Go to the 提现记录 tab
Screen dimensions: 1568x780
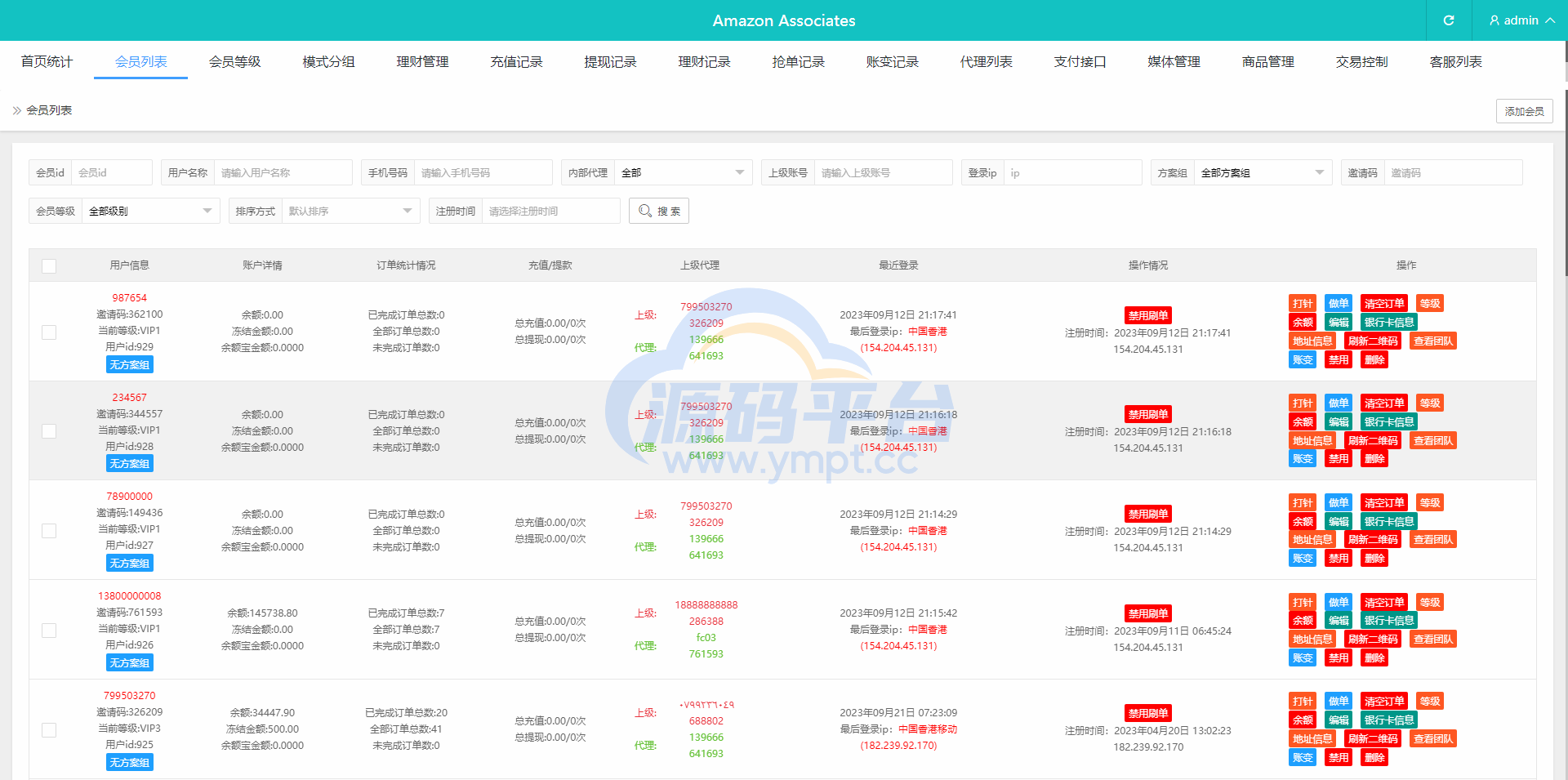click(x=610, y=62)
